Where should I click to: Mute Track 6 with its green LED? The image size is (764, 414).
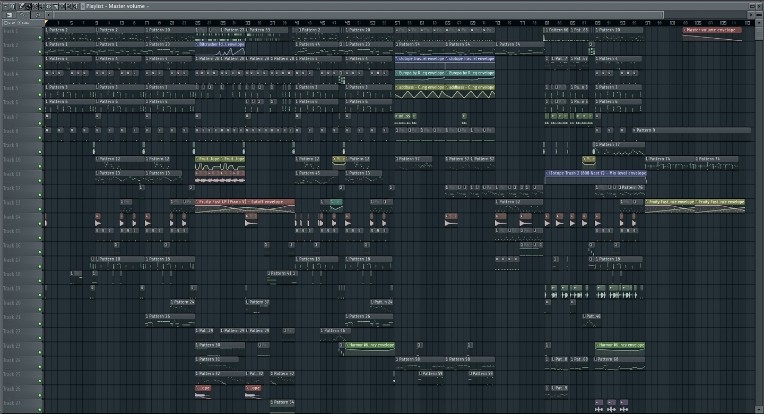pos(40,109)
